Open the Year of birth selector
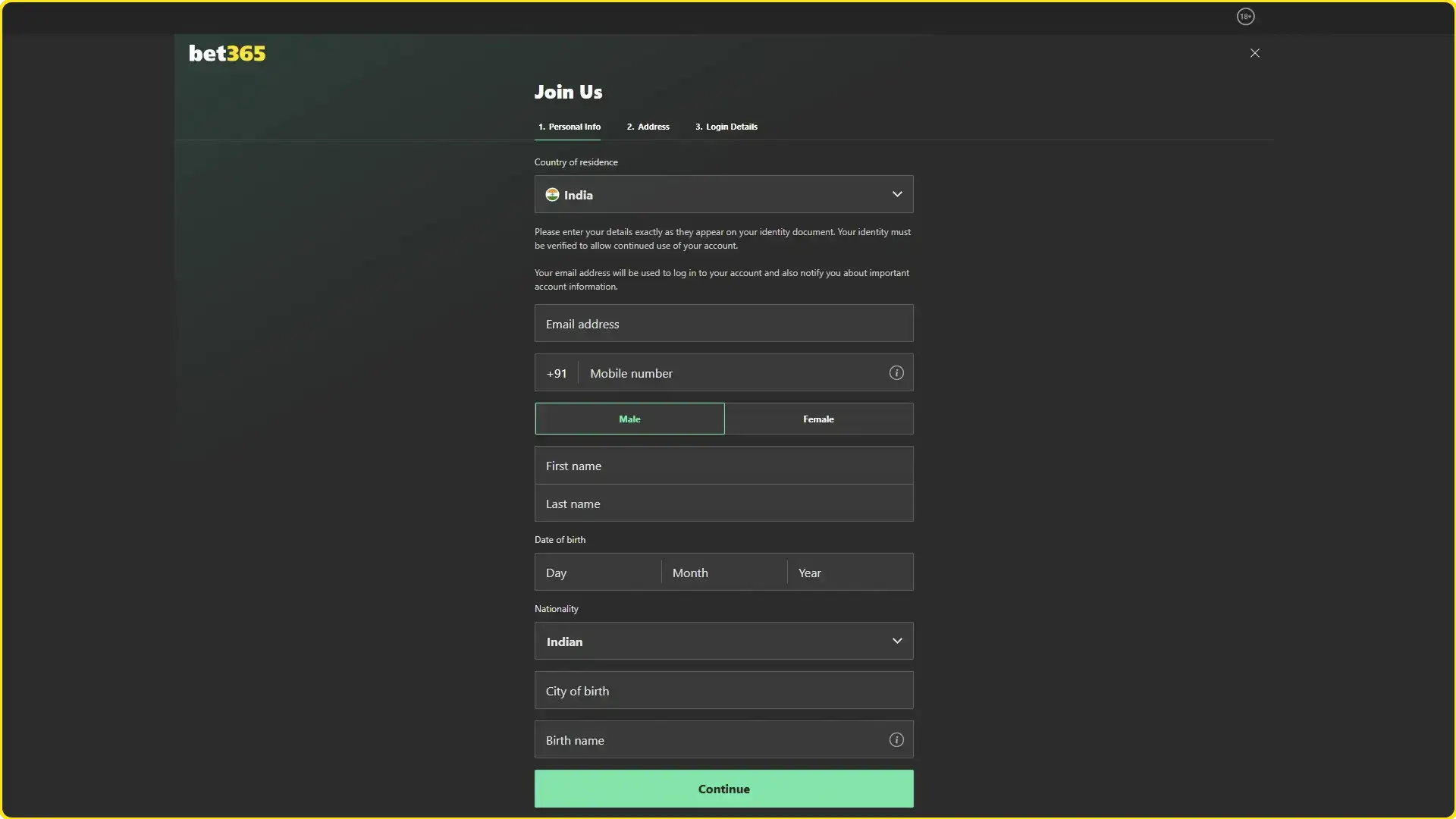This screenshot has height=819, width=1456. pos(850,573)
